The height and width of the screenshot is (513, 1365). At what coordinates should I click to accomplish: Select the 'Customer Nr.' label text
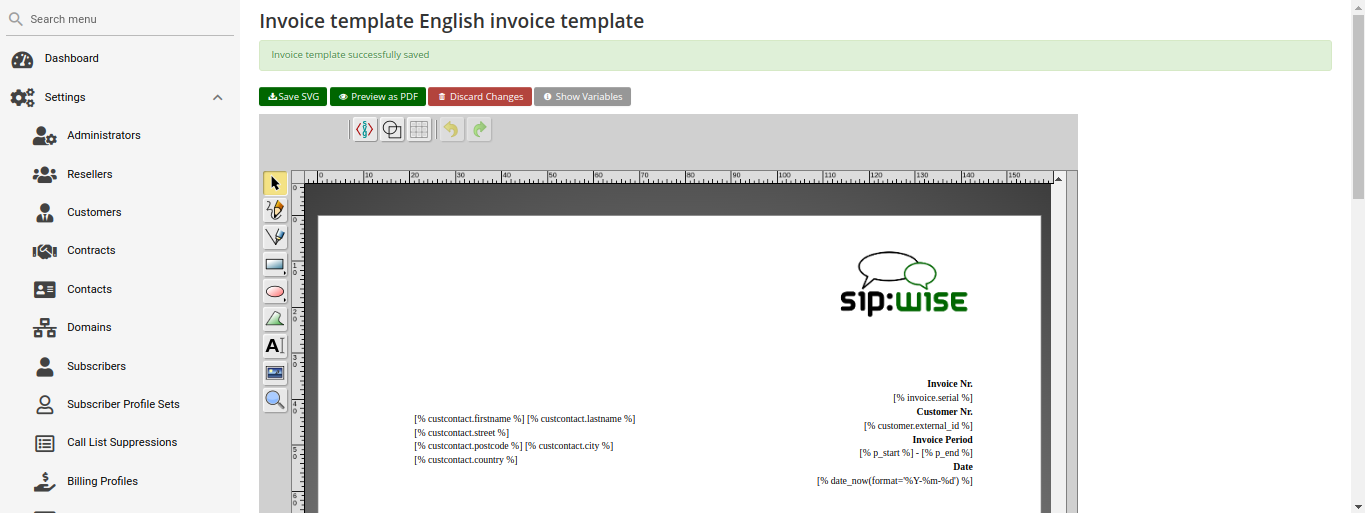point(945,412)
